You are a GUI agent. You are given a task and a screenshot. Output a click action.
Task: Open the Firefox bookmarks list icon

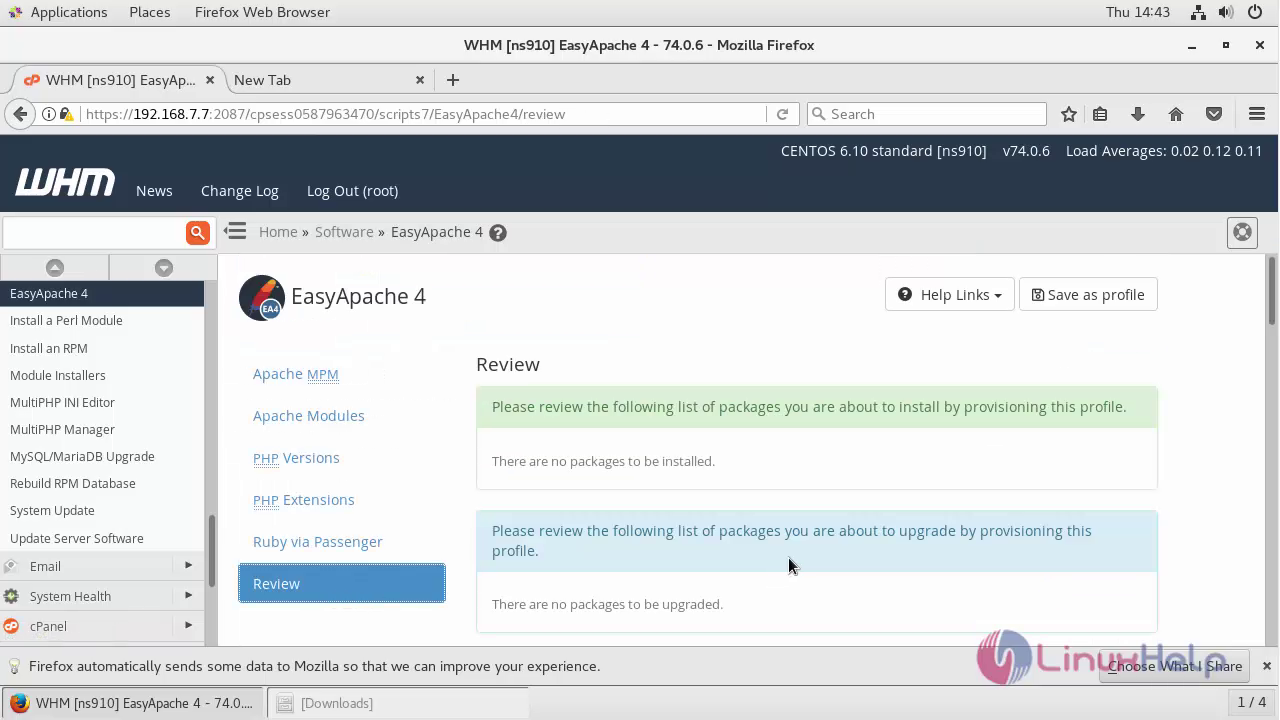[1100, 114]
